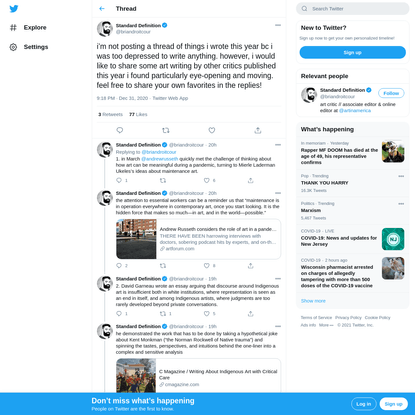This screenshot has width=415, height=415.
Task: Like the main tweet with heart icon
Action: click(212, 130)
